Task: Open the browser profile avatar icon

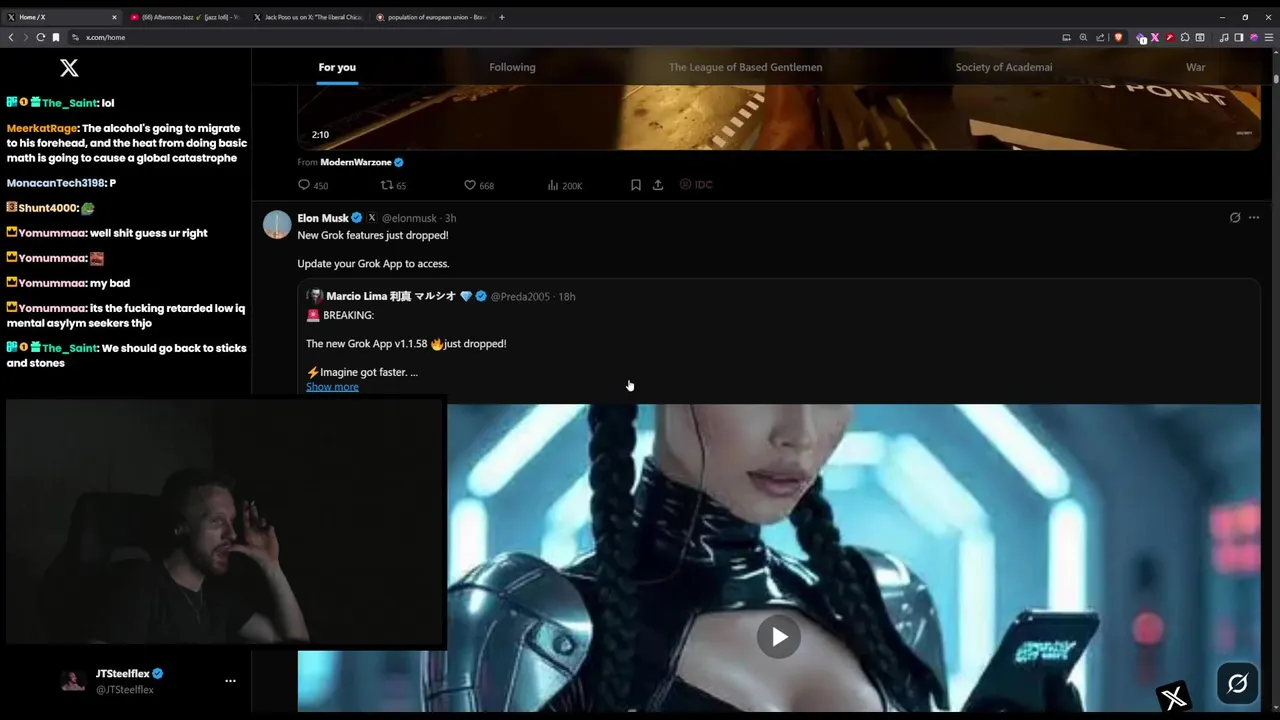Action: [x=1254, y=37]
